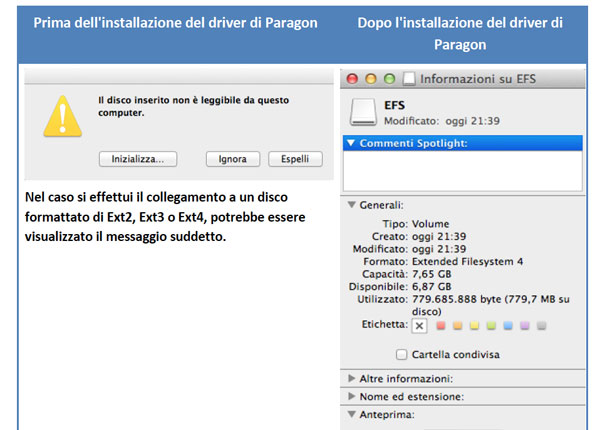Click the small document icon in title bar
Screen dimensions: 600x430
pos(409,79)
